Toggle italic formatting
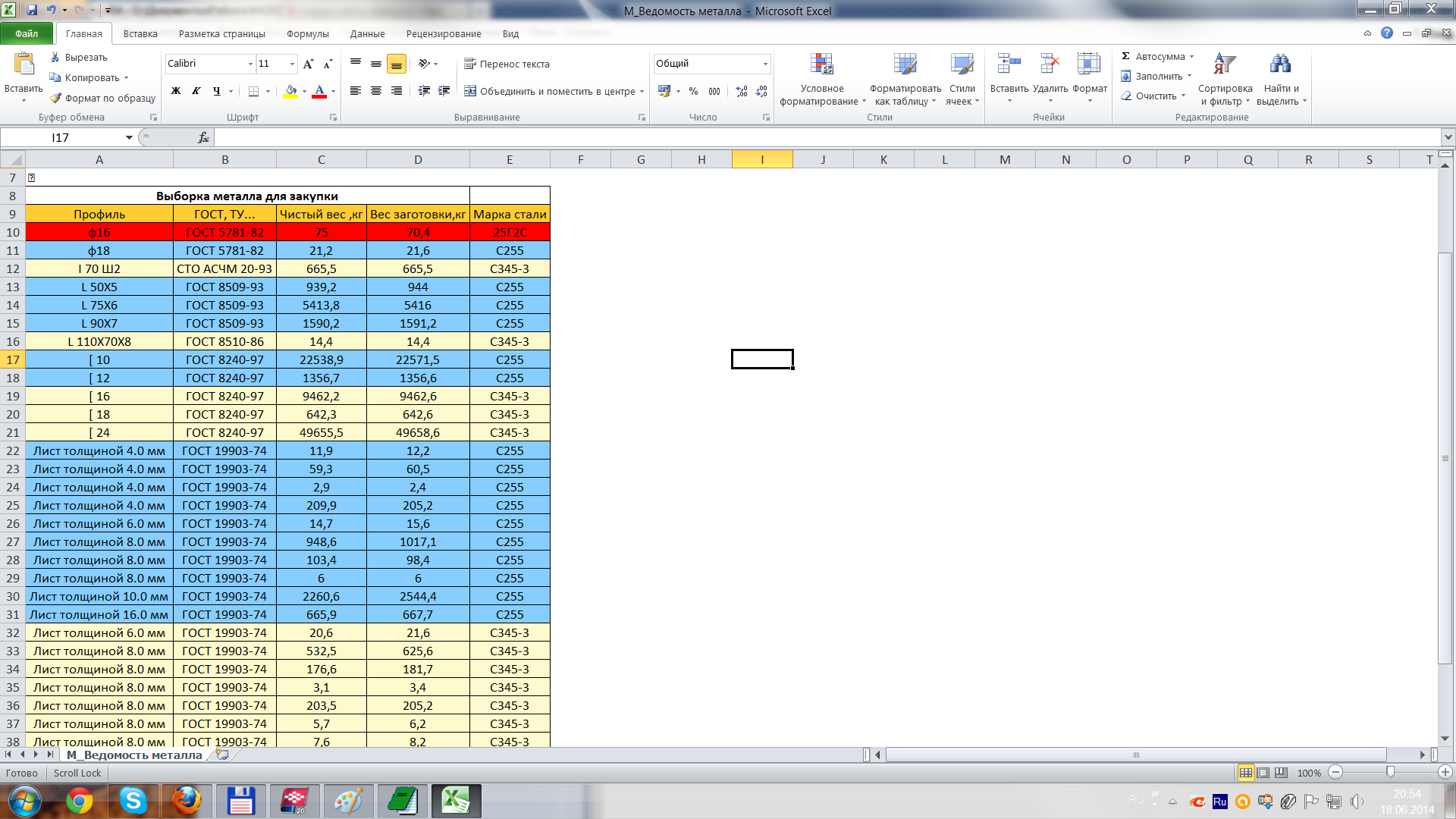The image size is (1456, 819). pos(196,91)
